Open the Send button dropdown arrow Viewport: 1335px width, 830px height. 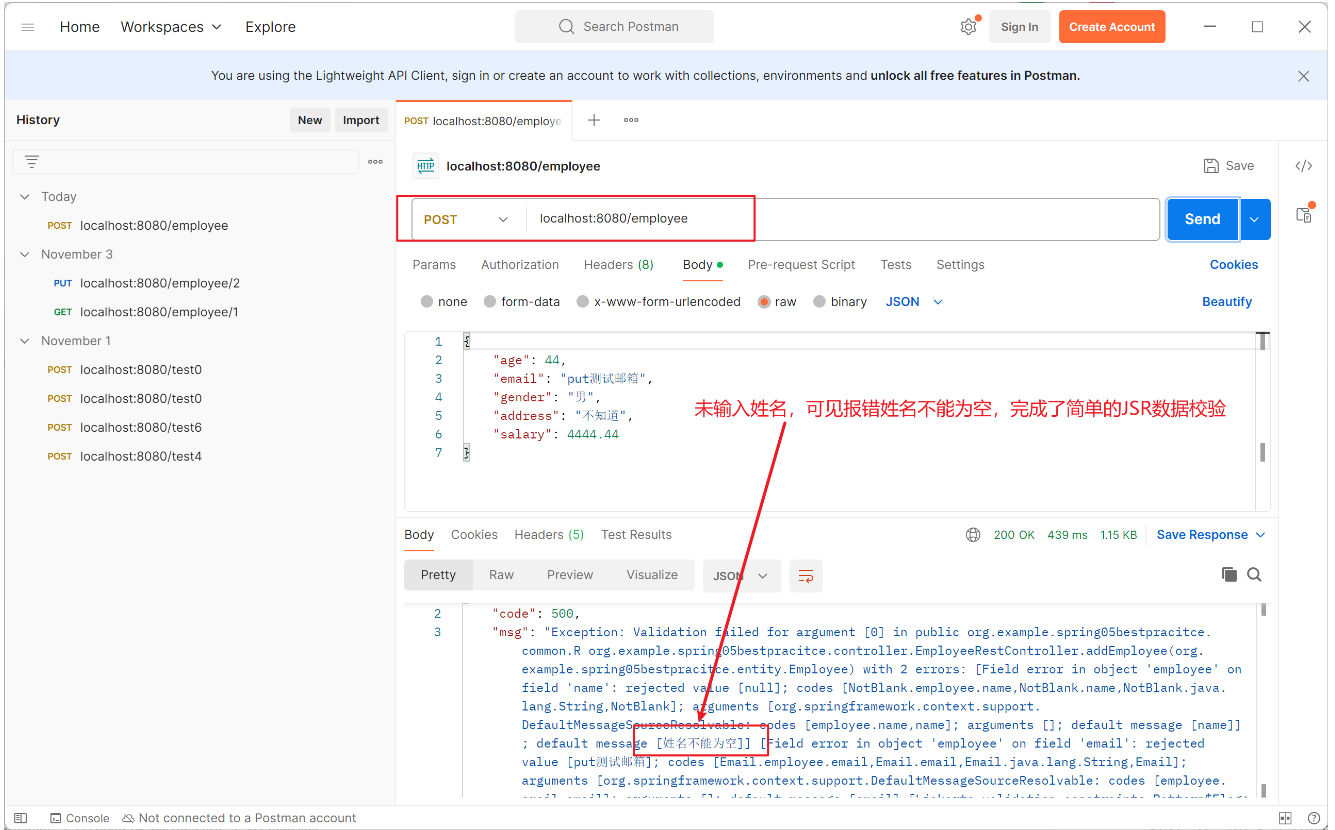click(1254, 220)
